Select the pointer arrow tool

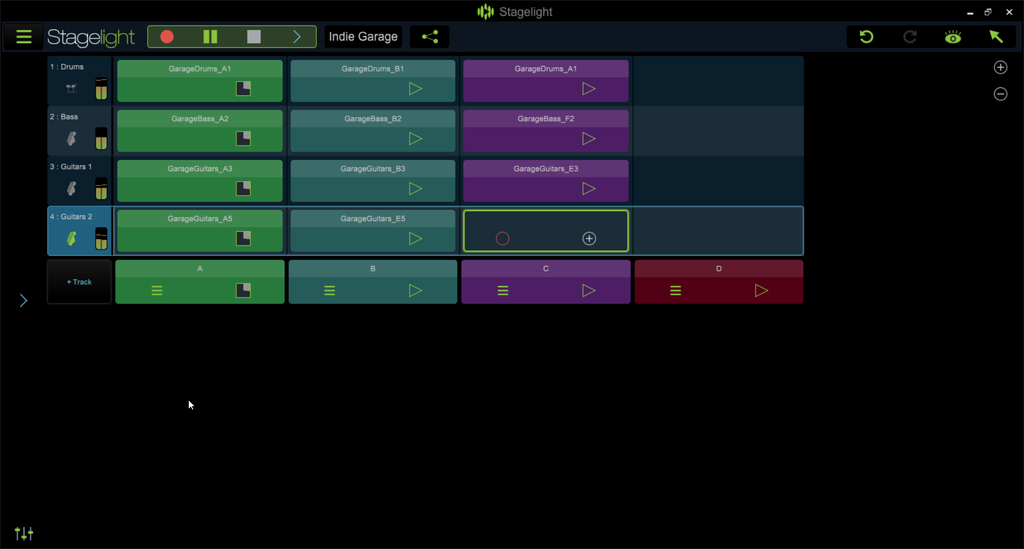pos(996,37)
